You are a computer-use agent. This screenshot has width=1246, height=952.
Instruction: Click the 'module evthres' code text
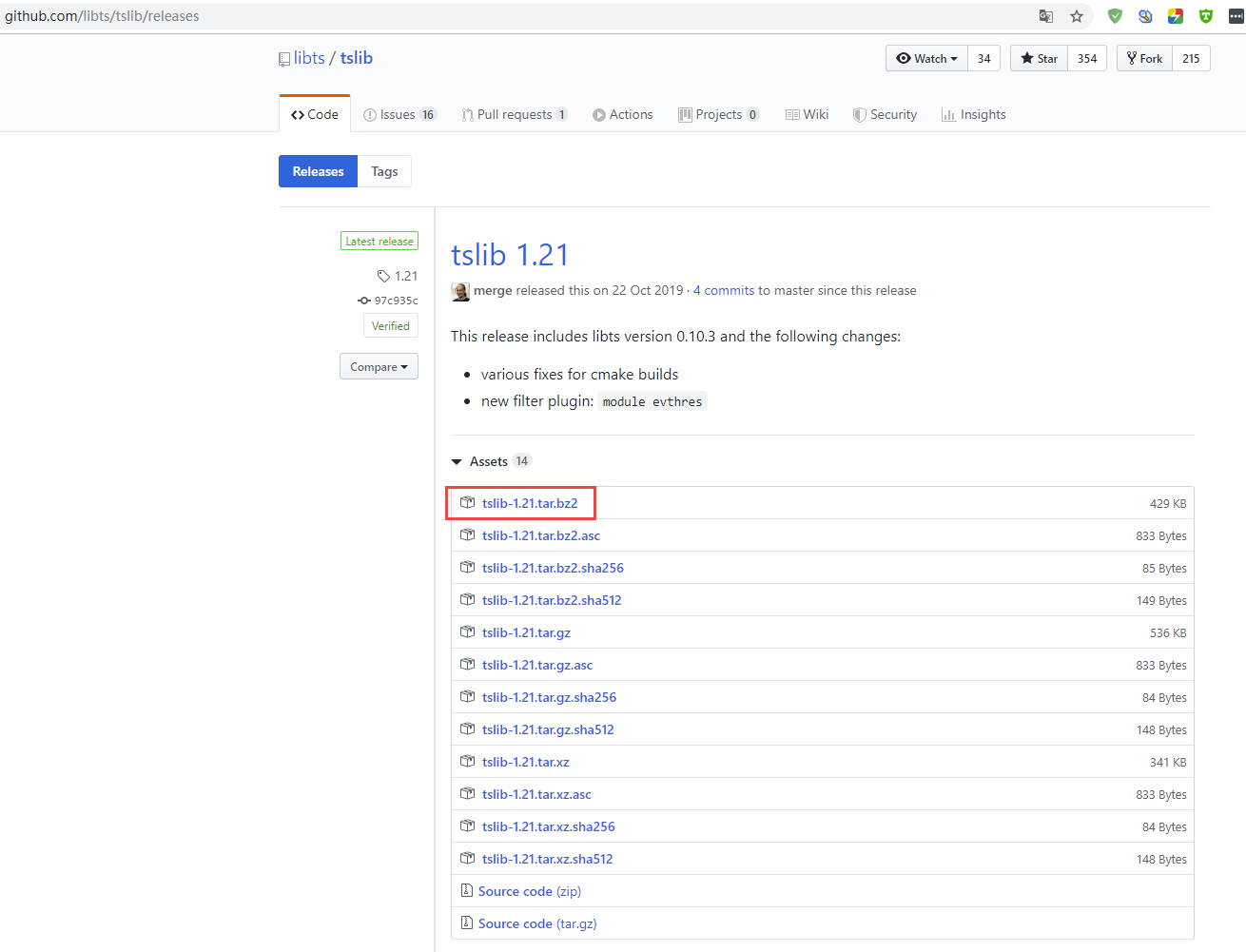pyautogui.click(x=652, y=401)
